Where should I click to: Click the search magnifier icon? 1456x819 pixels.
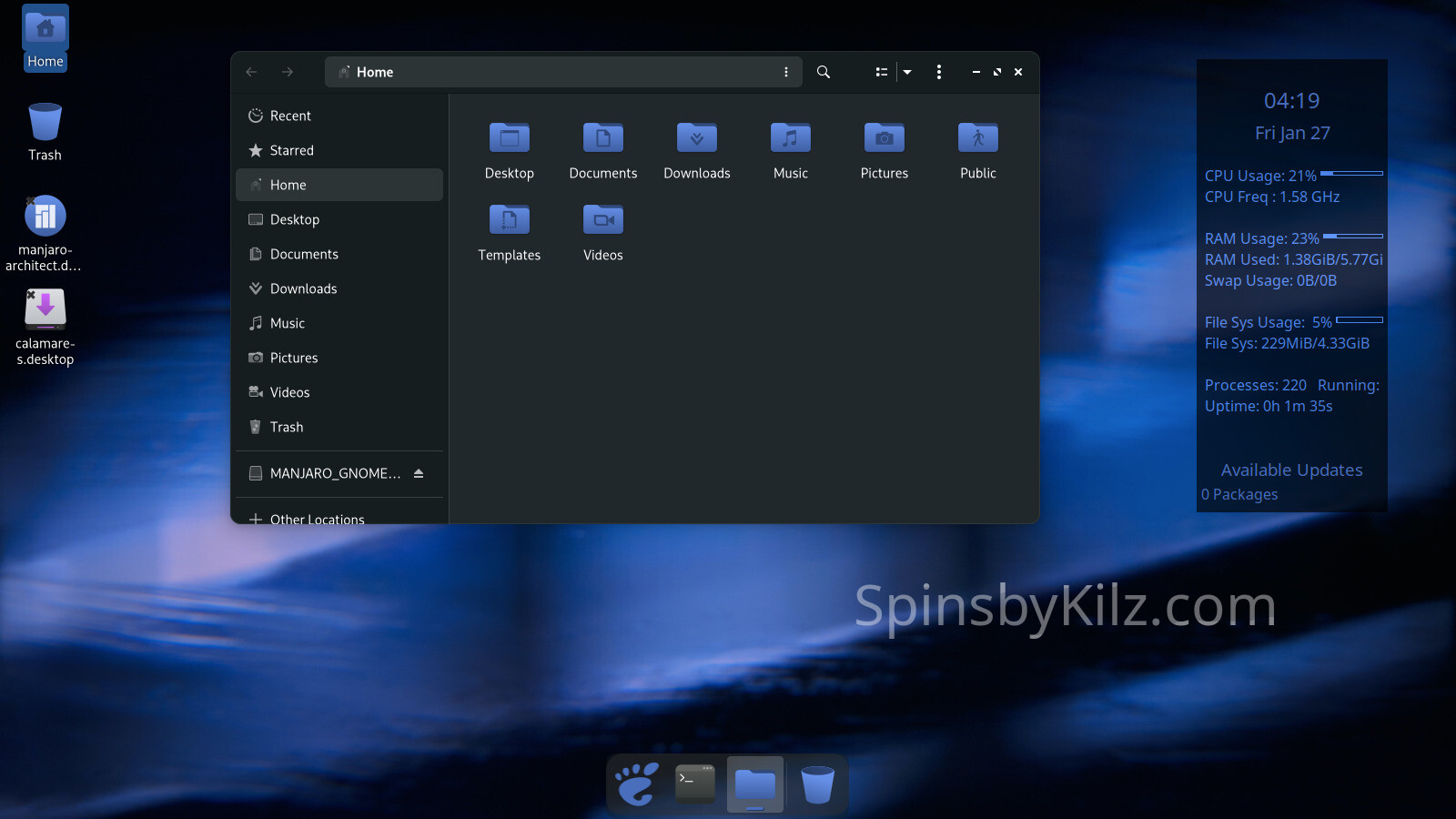tap(823, 72)
